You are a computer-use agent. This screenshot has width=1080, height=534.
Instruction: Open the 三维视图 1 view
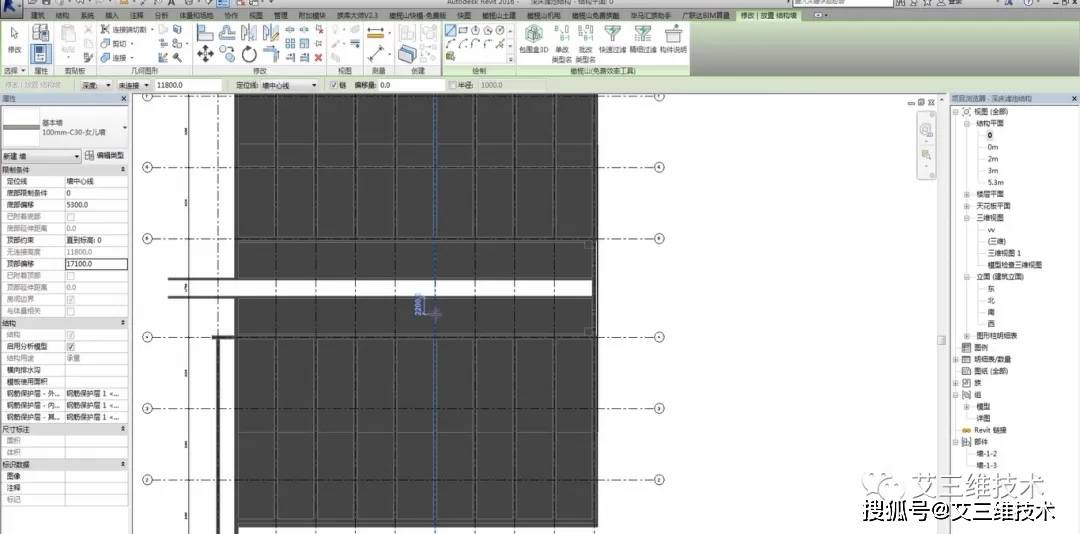pyautogui.click(x=1004, y=253)
